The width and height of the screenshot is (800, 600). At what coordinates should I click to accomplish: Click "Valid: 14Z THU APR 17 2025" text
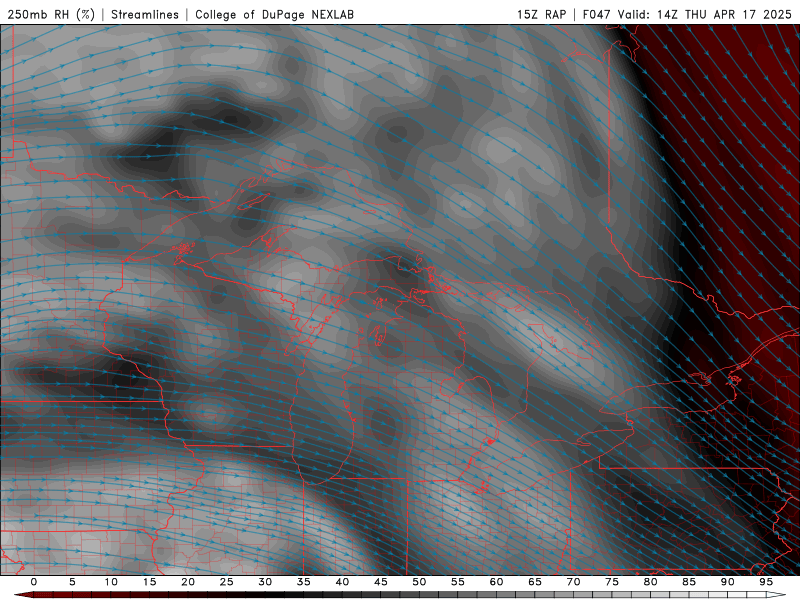(705, 14)
